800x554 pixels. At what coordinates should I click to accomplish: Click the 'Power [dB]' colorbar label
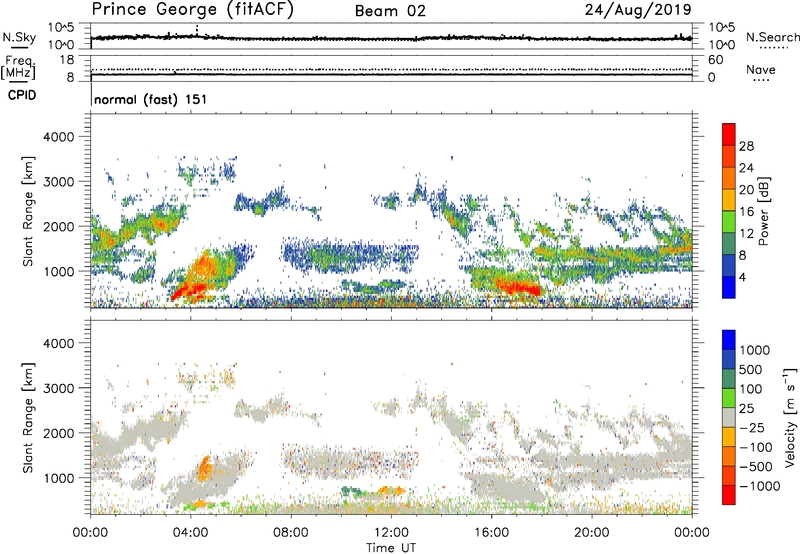pyautogui.click(x=763, y=211)
